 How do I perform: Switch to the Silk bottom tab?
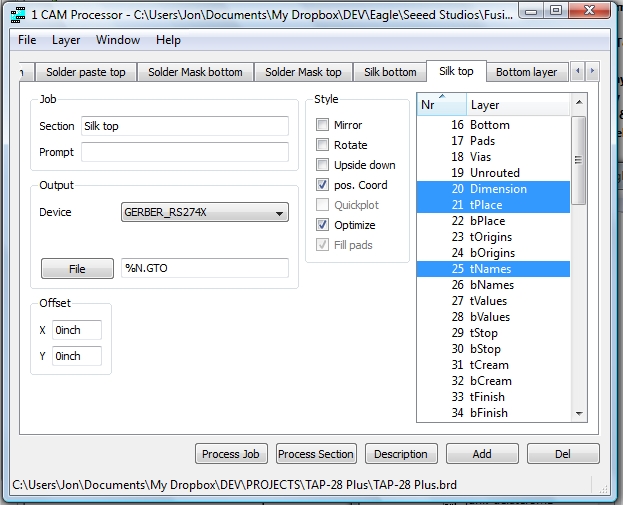pos(390,72)
